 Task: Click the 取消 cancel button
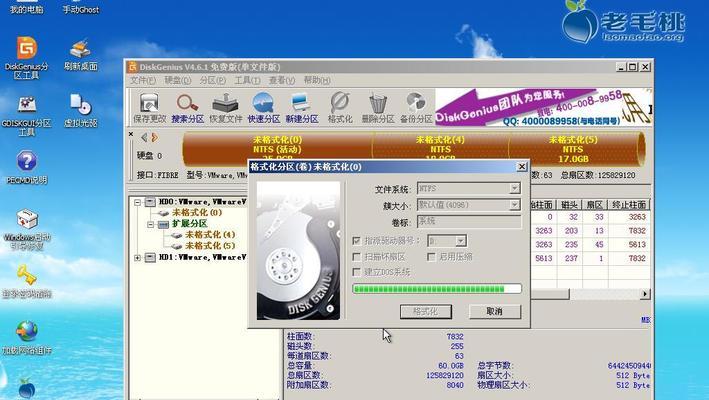(x=495, y=311)
